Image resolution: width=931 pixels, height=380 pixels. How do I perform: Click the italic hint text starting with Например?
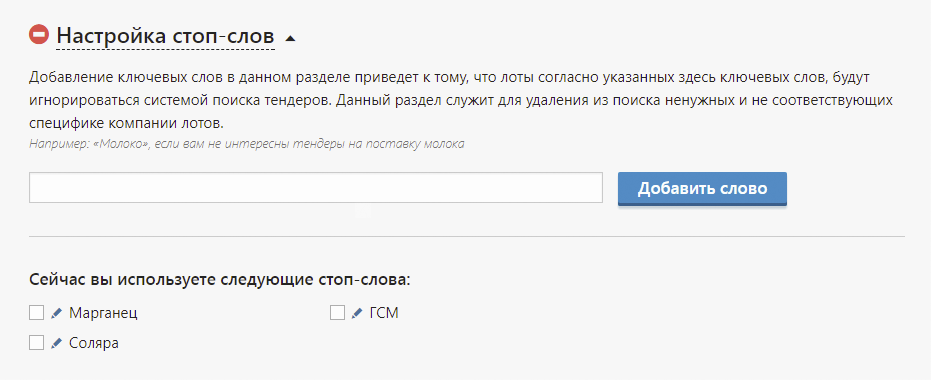(x=246, y=144)
